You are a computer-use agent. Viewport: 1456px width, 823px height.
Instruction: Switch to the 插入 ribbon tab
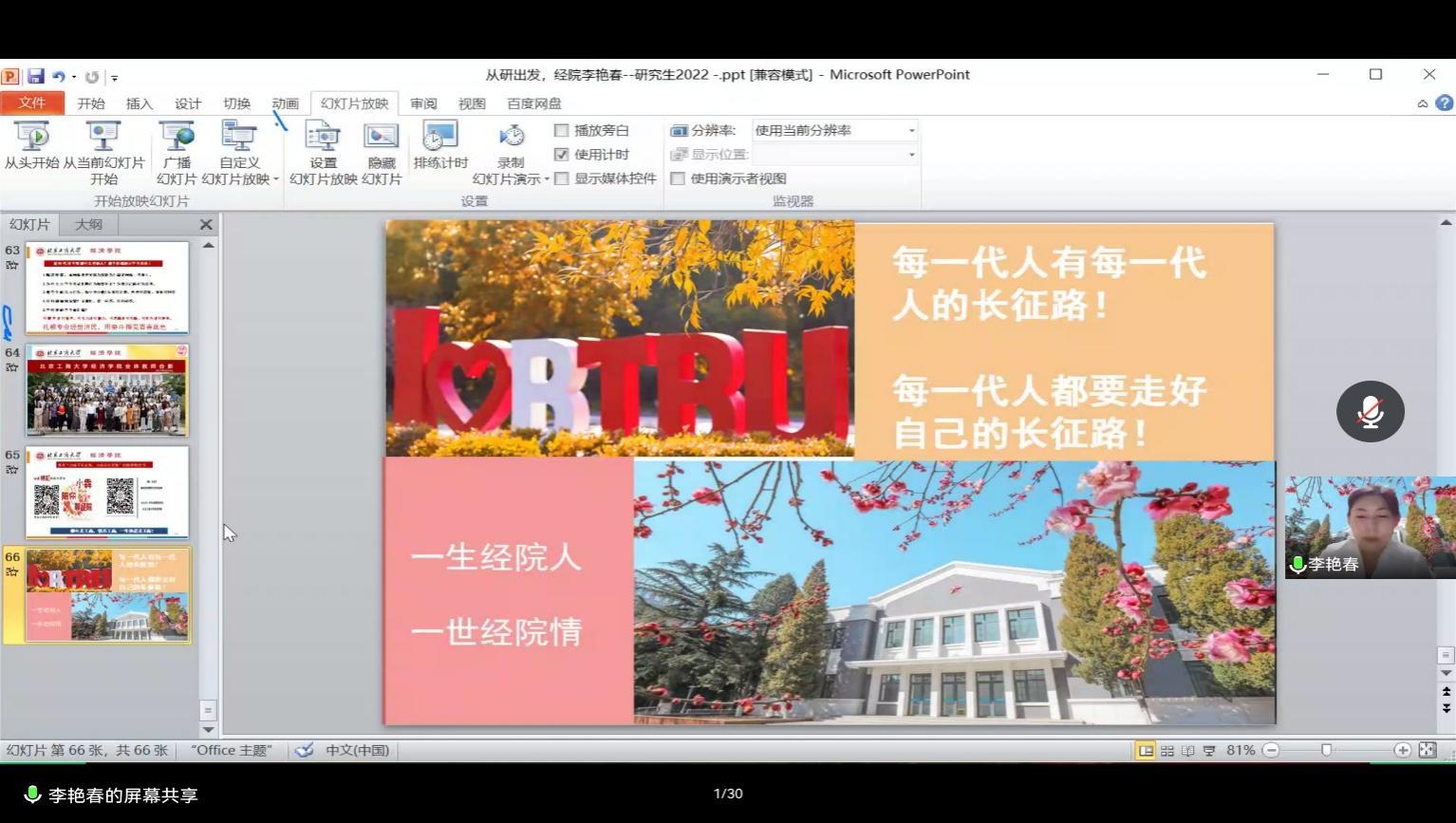[x=140, y=103]
